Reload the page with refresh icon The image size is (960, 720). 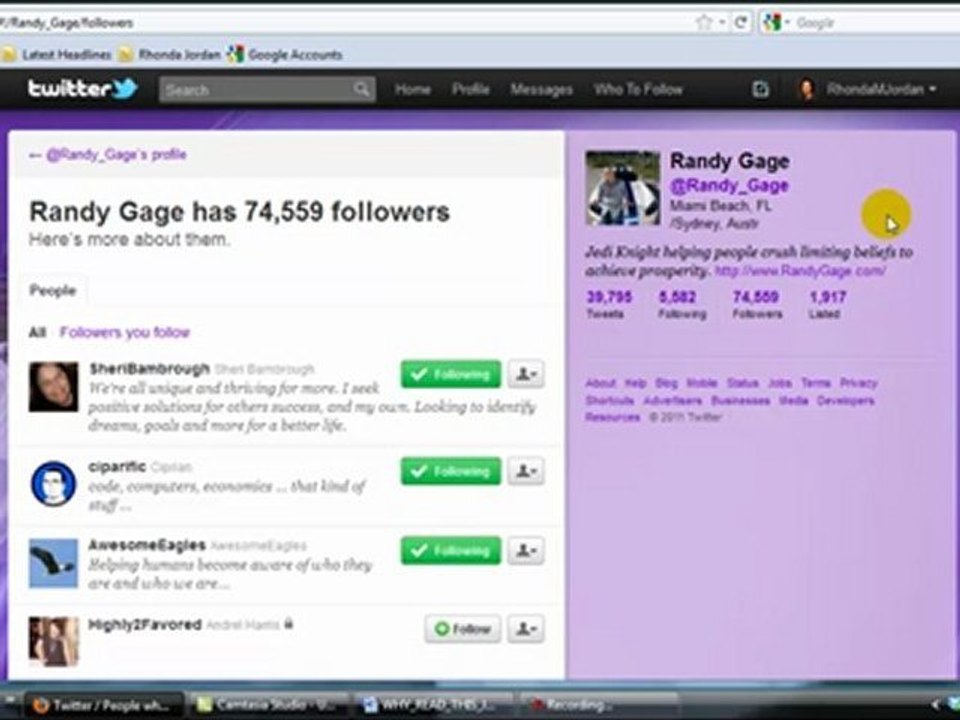[x=740, y=23]
